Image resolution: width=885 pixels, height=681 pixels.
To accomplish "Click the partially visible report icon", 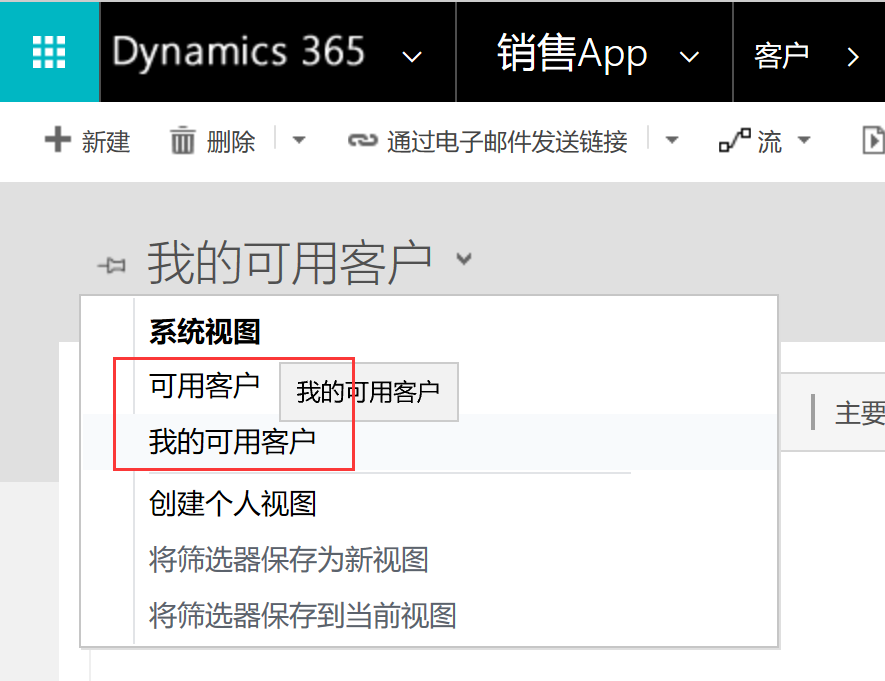I will click(x=874, y=140).
